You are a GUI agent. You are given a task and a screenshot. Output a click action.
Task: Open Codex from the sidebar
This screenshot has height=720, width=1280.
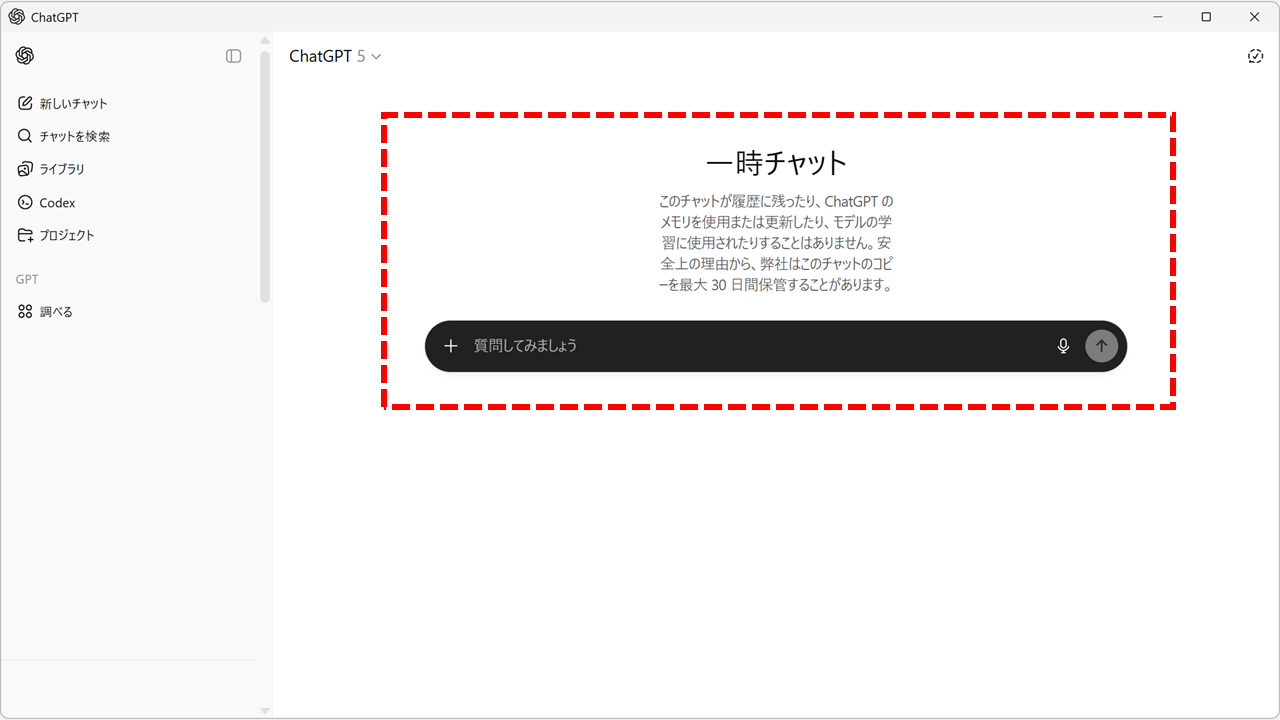[x=57, y=202]
